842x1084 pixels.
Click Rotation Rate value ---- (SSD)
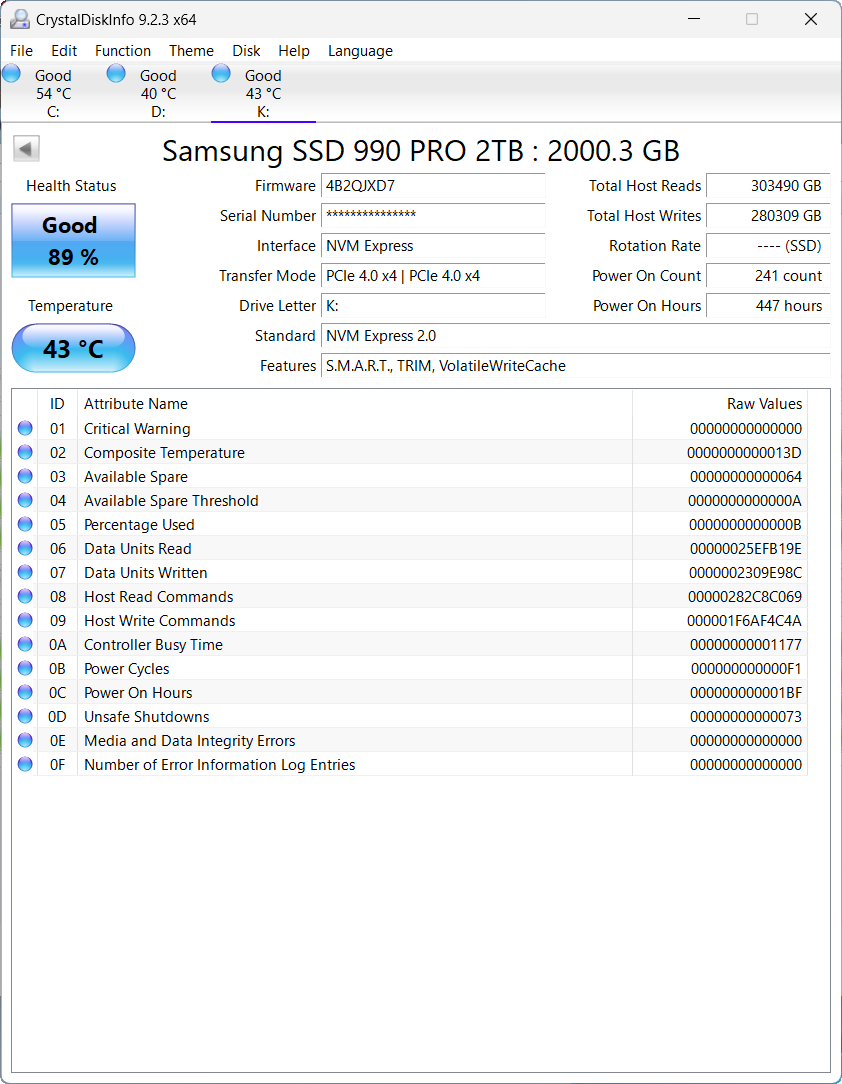768,245
